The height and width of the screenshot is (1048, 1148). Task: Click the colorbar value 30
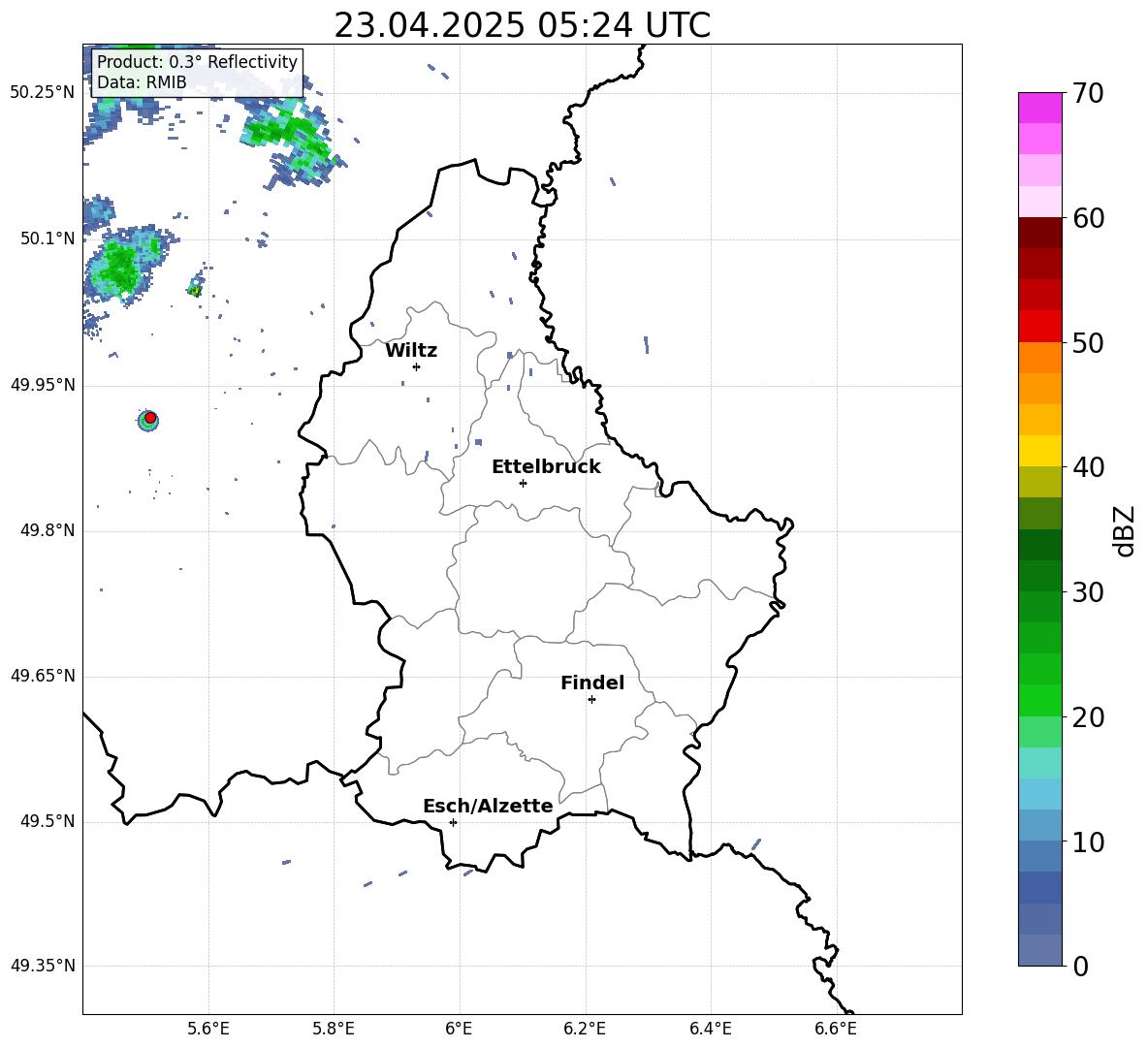(1088, 592)
